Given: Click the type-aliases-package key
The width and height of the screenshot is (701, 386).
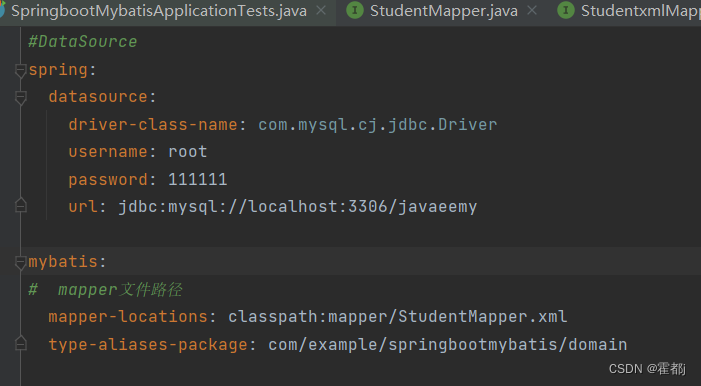Looking at the screenshot, I should pos(148,345).
